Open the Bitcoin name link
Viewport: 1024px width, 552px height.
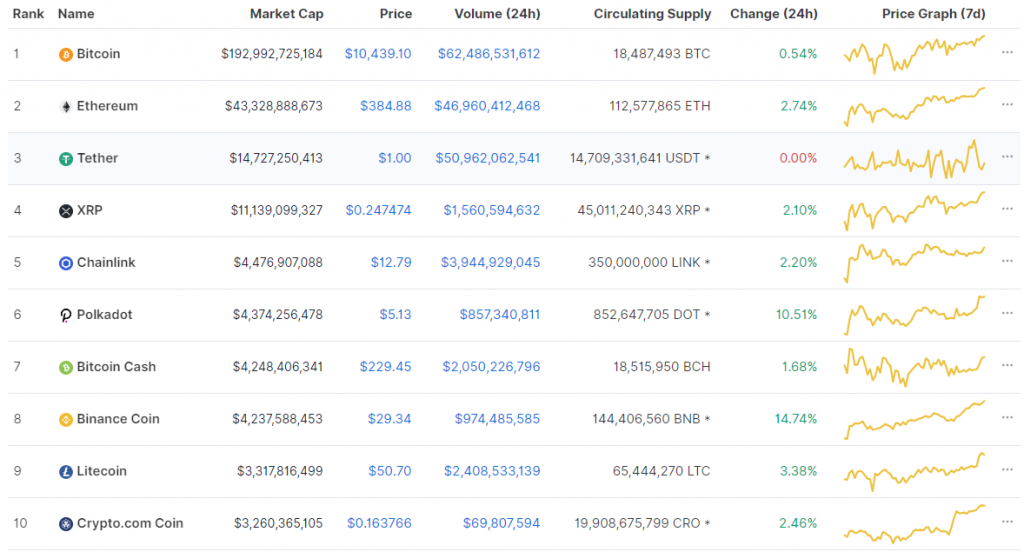tap(98, 54)
